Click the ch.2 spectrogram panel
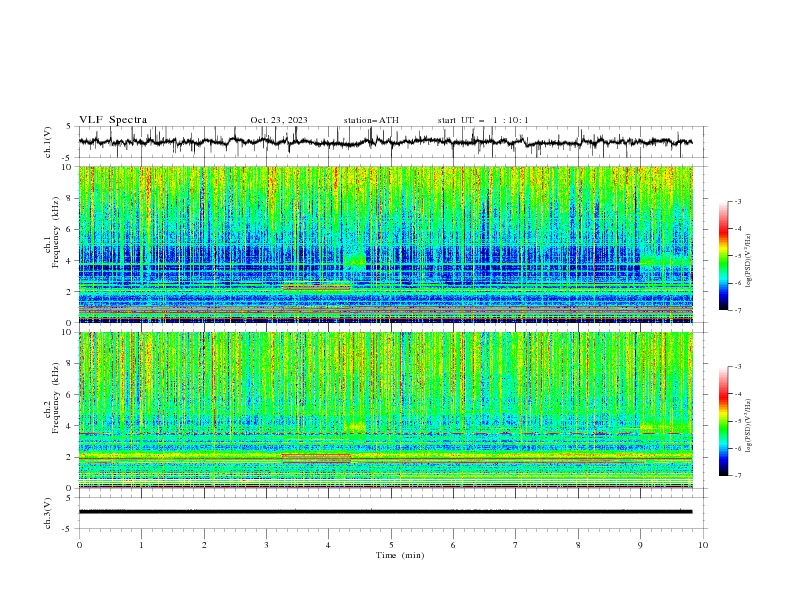Screen dimensions: 792x612 [385, 410]
